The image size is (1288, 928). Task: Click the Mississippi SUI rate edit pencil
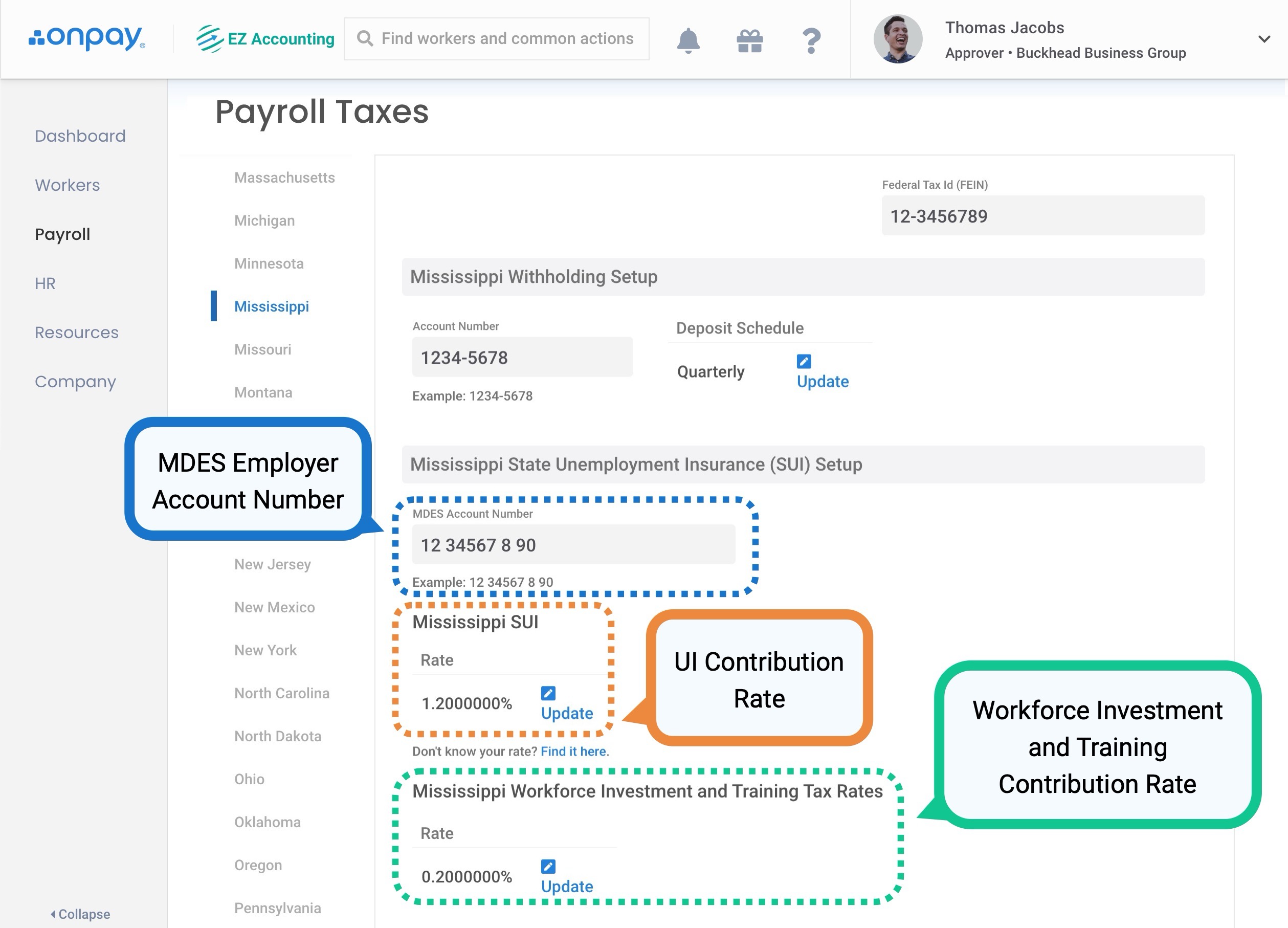tap(548, 693)
